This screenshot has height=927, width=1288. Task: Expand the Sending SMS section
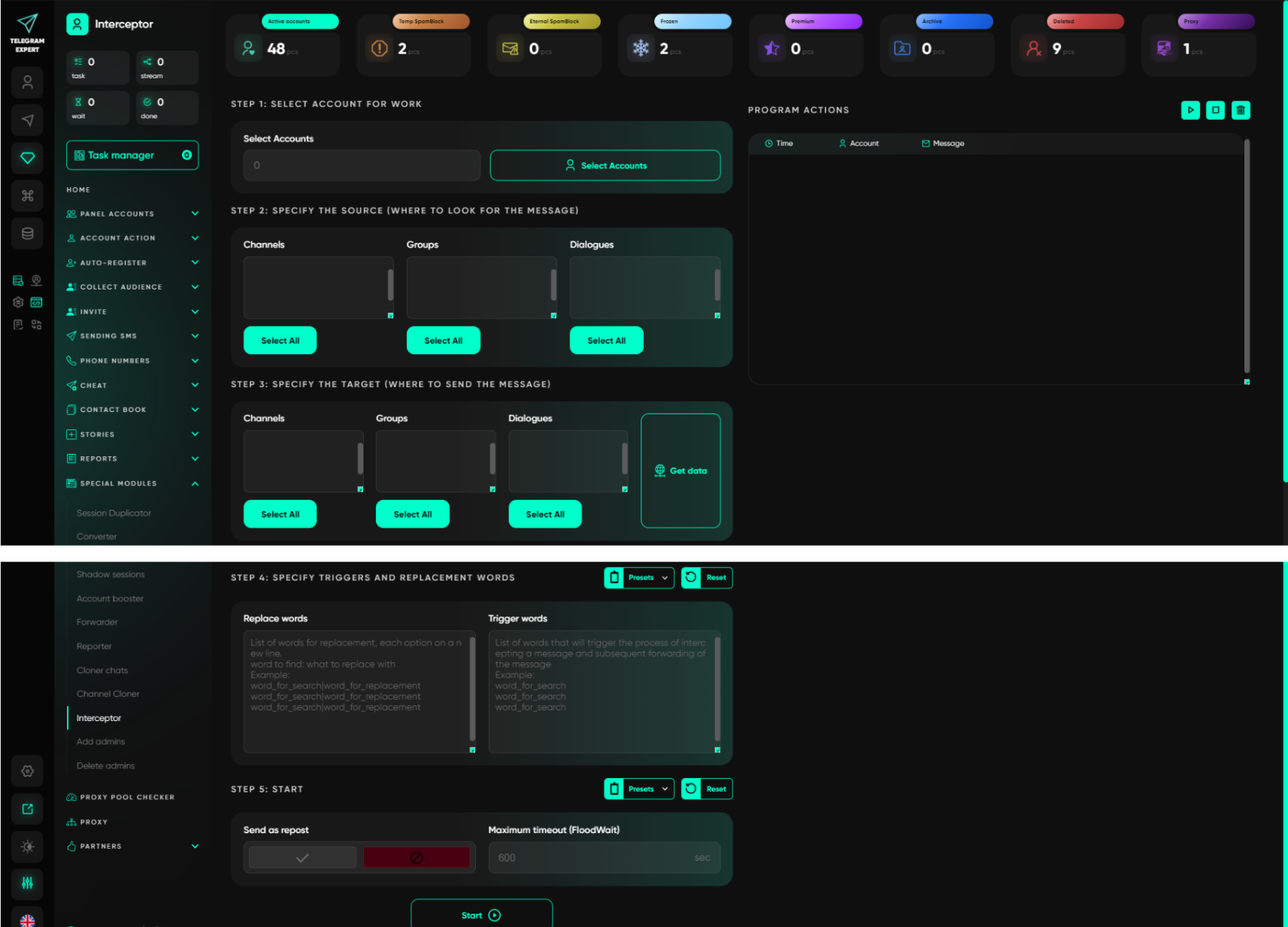coord(132,336)
